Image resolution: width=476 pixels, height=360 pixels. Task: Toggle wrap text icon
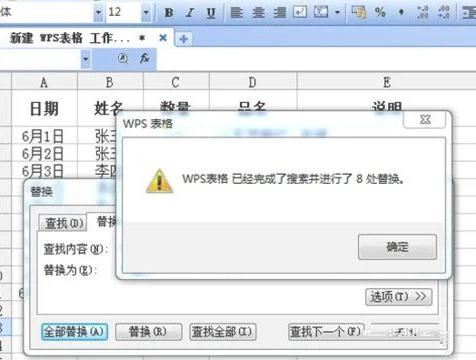[x=300, y=12]
